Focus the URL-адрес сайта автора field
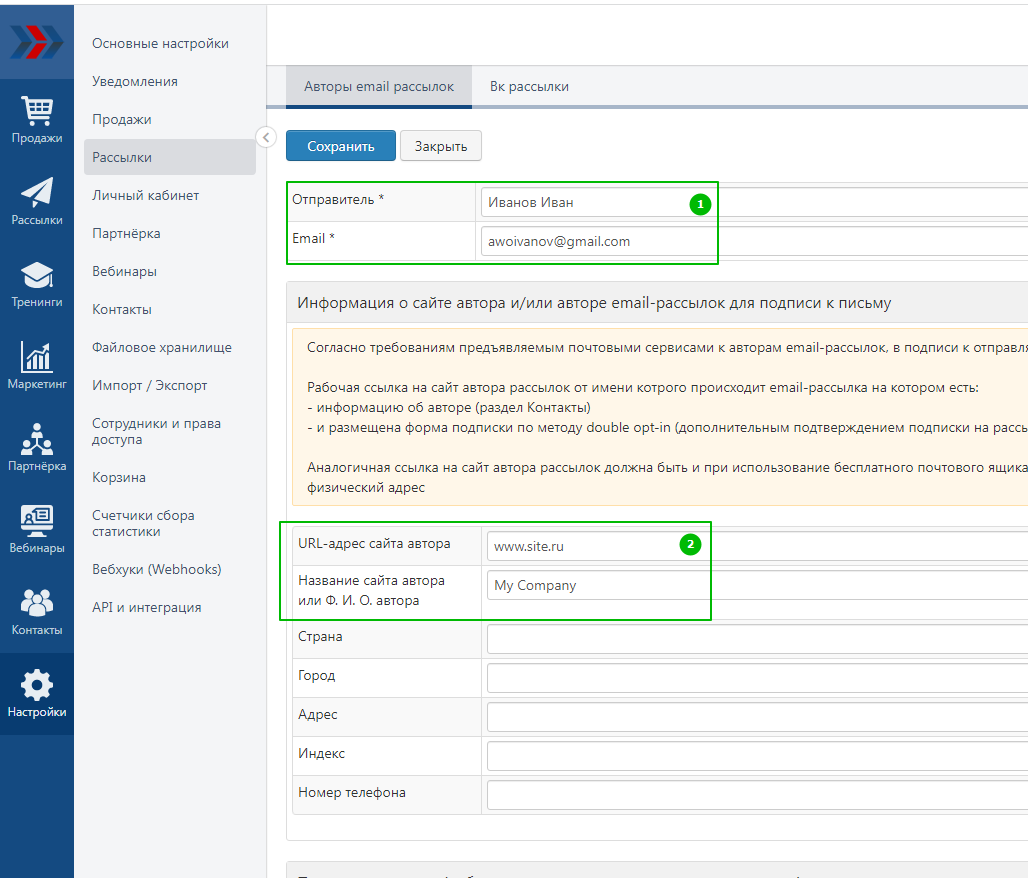The height and width of the screenshot is (878, 1028). pos(580,546)
